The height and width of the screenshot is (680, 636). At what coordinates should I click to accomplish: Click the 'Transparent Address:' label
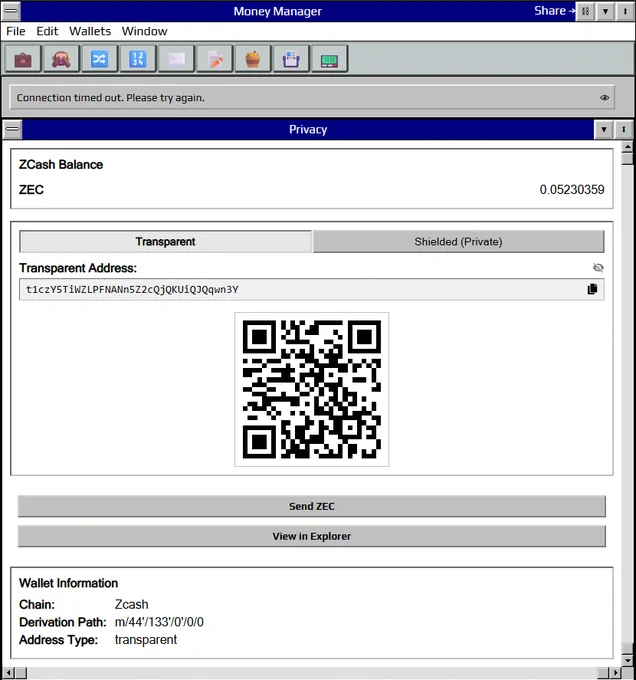click(x=78, y=268)
